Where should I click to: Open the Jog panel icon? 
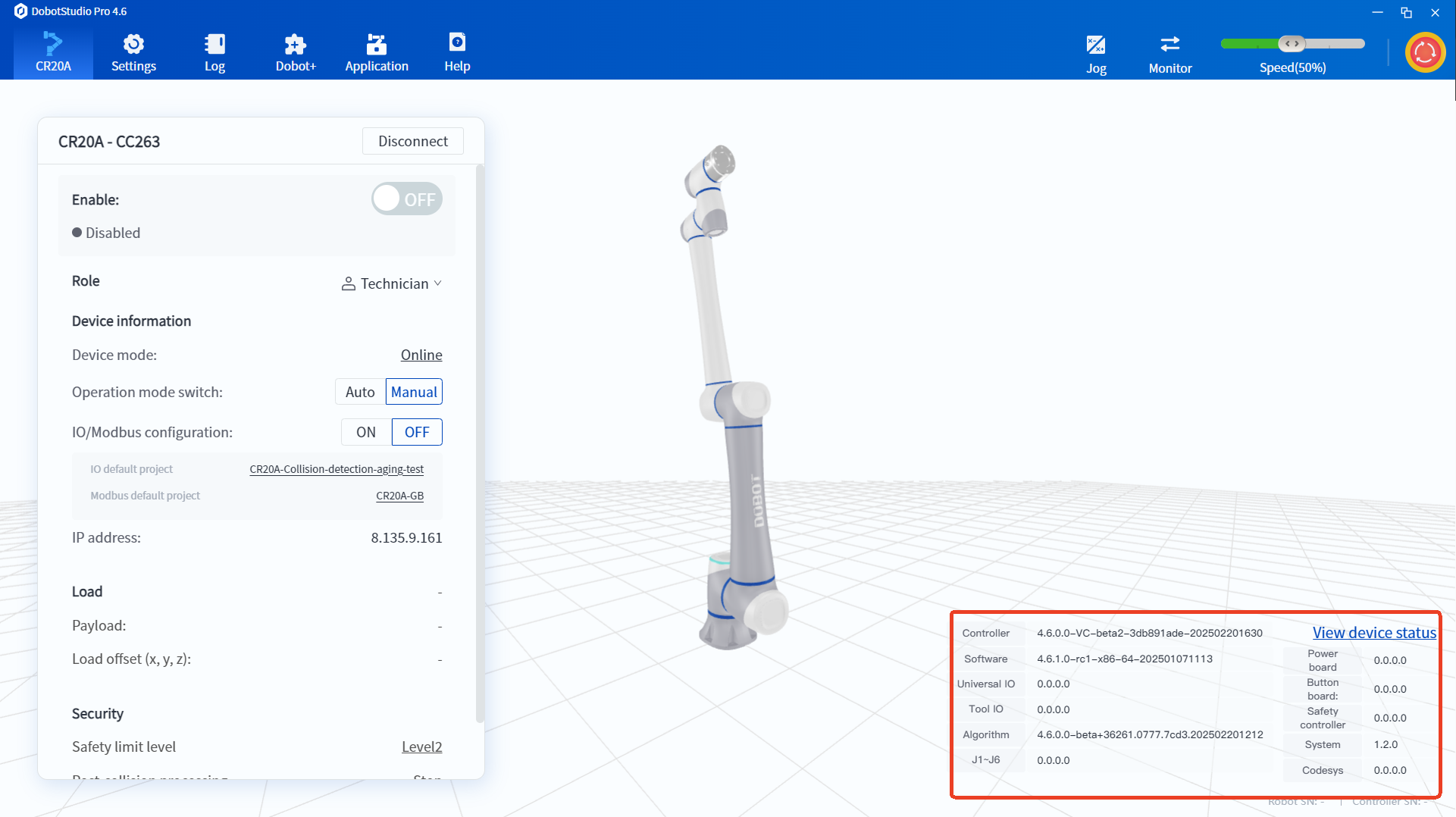(1095, 46)
